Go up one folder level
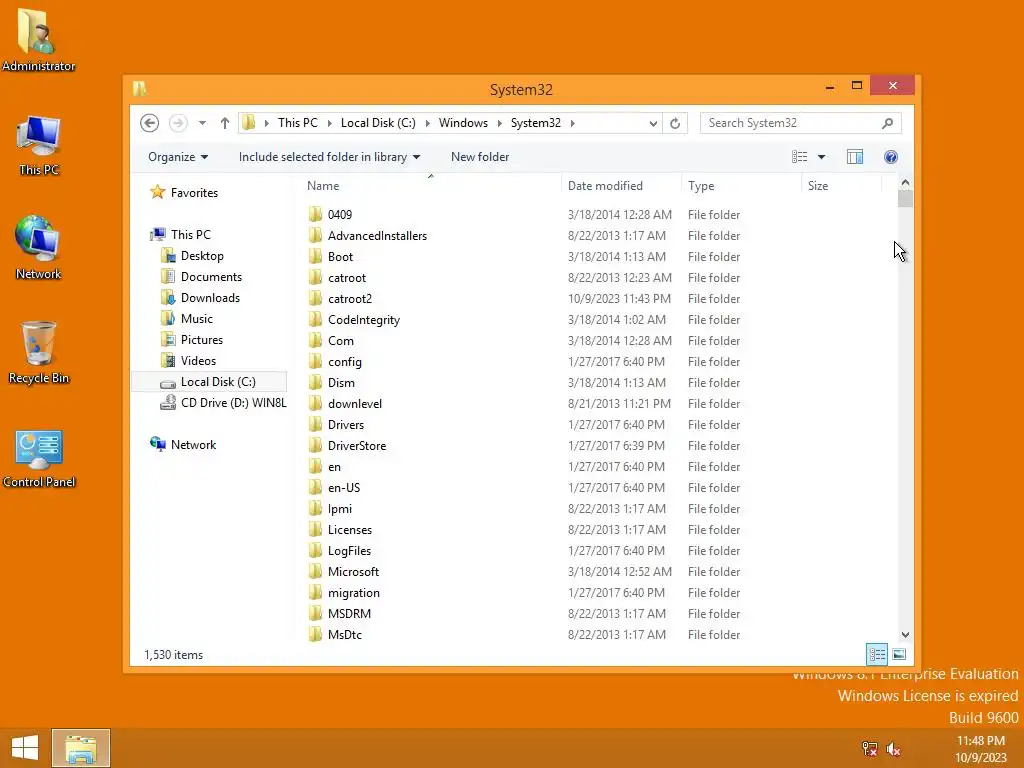Screen dimensions: 1024x768 click(225, 123)
